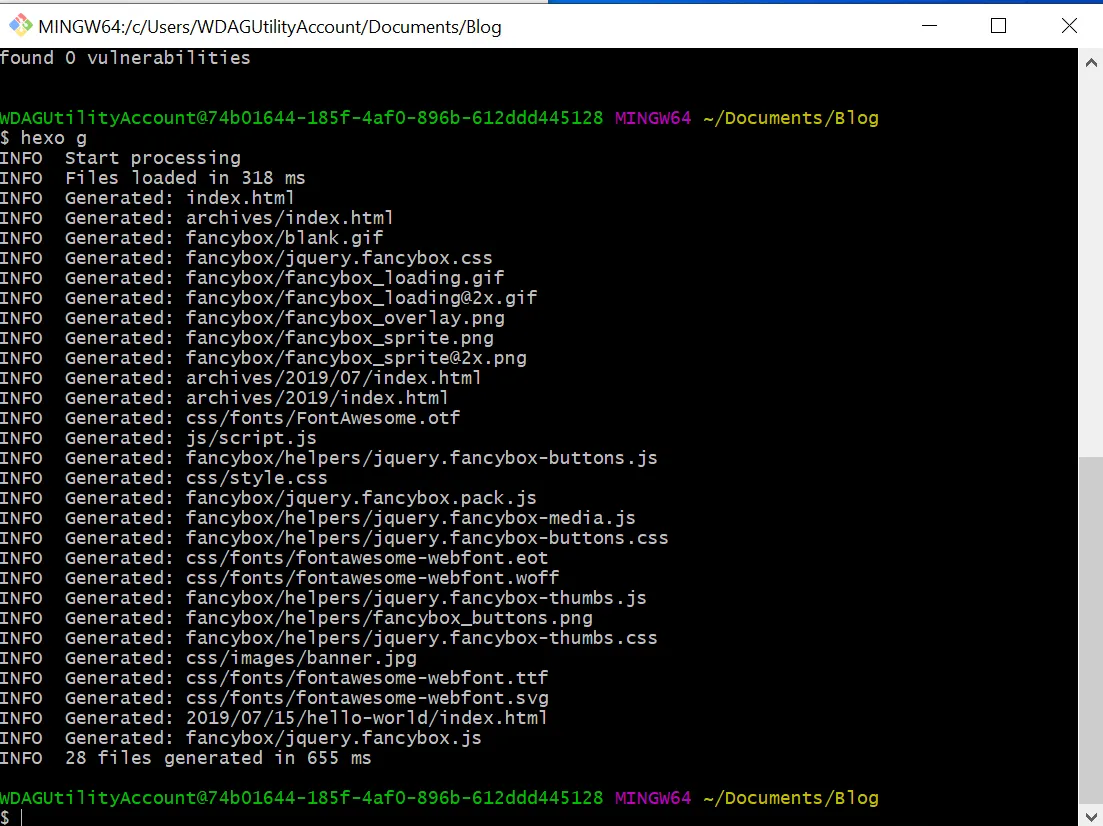The image size is (1103, 826).
Task: Click the js/script.js output entry
Action: click(251, 438)
